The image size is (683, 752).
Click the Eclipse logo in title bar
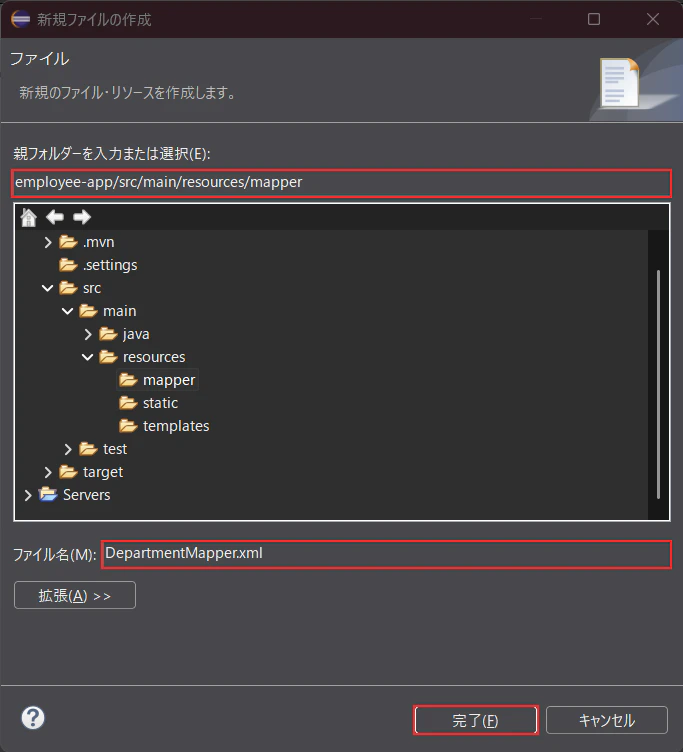[x=21, y=19]
